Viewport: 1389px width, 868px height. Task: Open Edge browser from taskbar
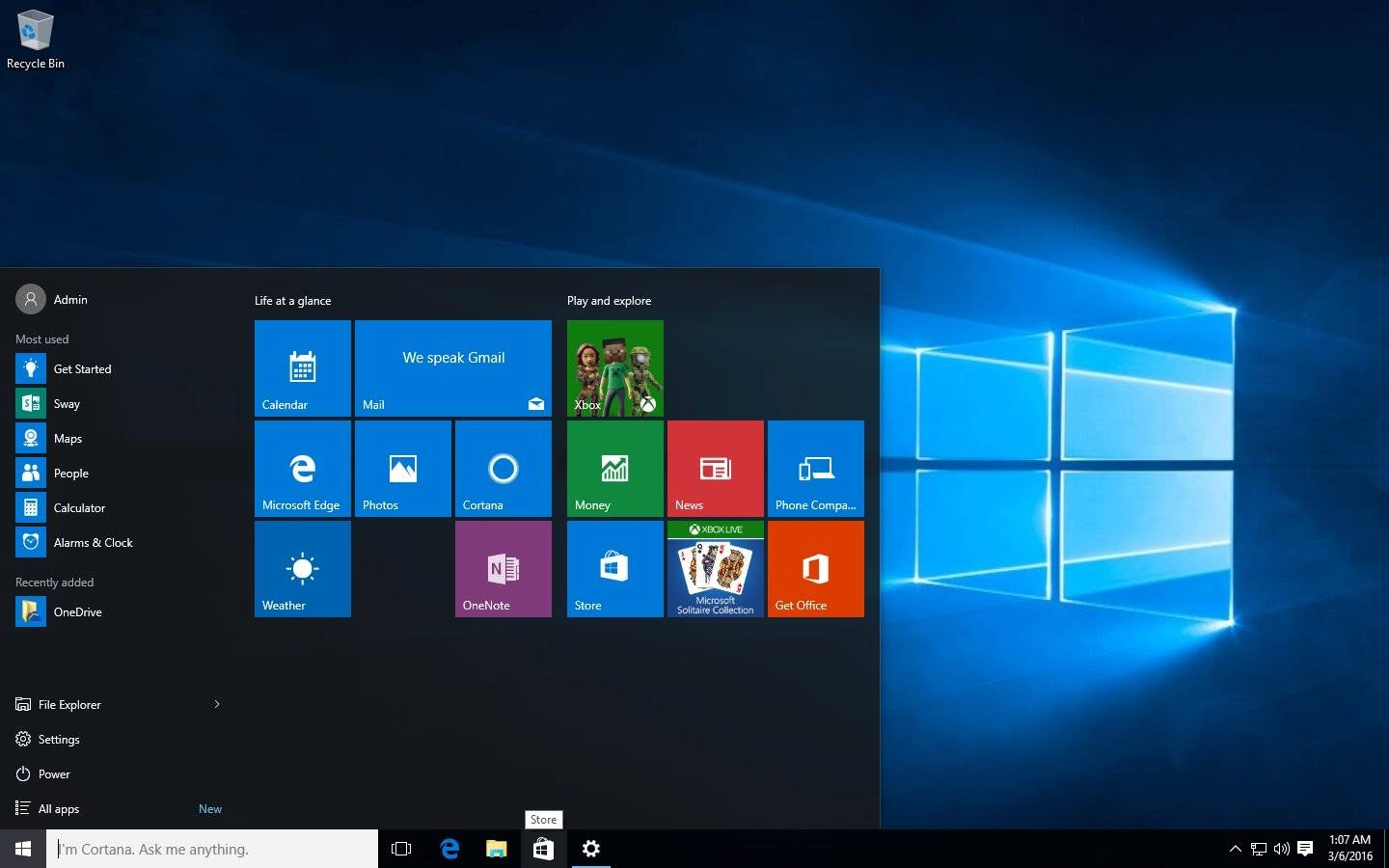click(449, 849)
